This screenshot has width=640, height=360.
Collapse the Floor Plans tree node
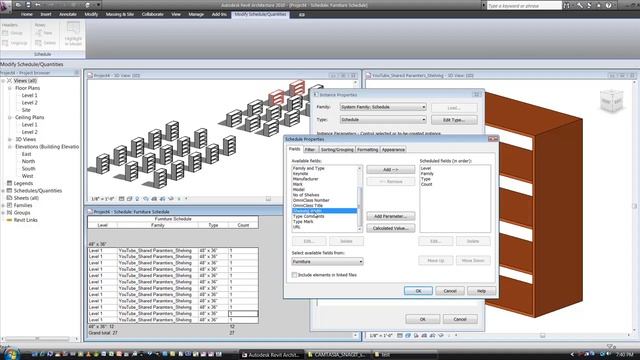pyautogui.click(x=10, y=88)
